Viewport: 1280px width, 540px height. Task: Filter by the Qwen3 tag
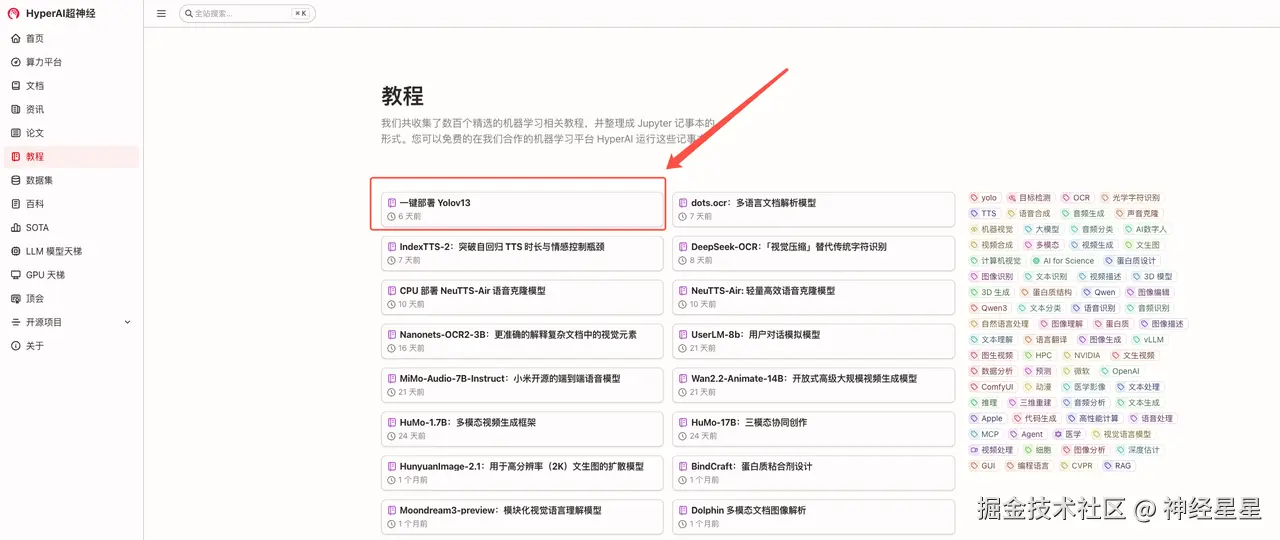pos(988,308)
